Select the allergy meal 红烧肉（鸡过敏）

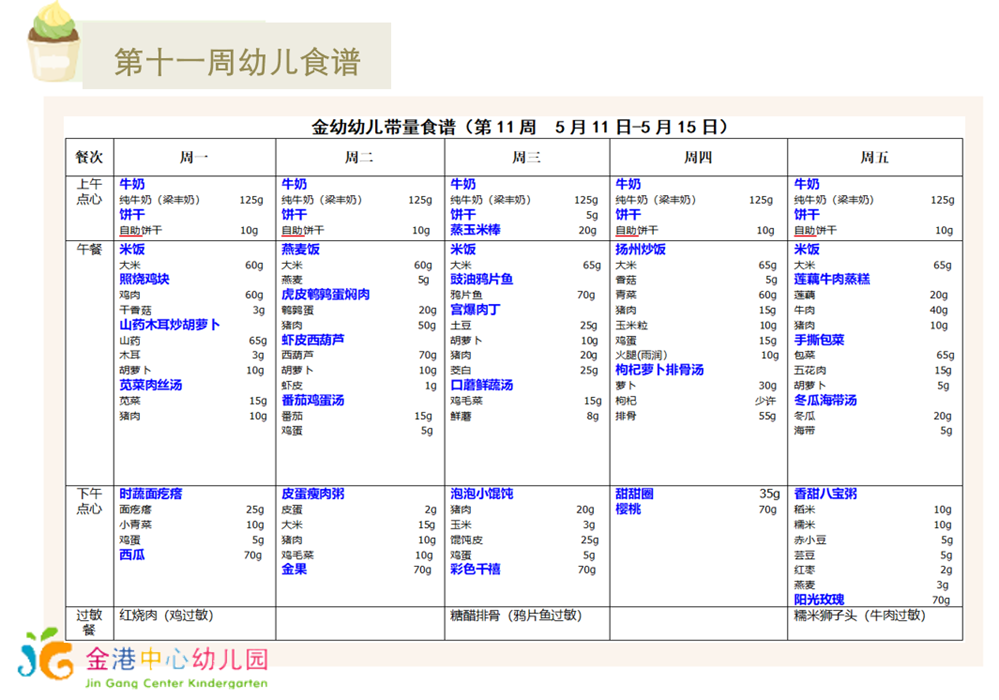(166, 615)
